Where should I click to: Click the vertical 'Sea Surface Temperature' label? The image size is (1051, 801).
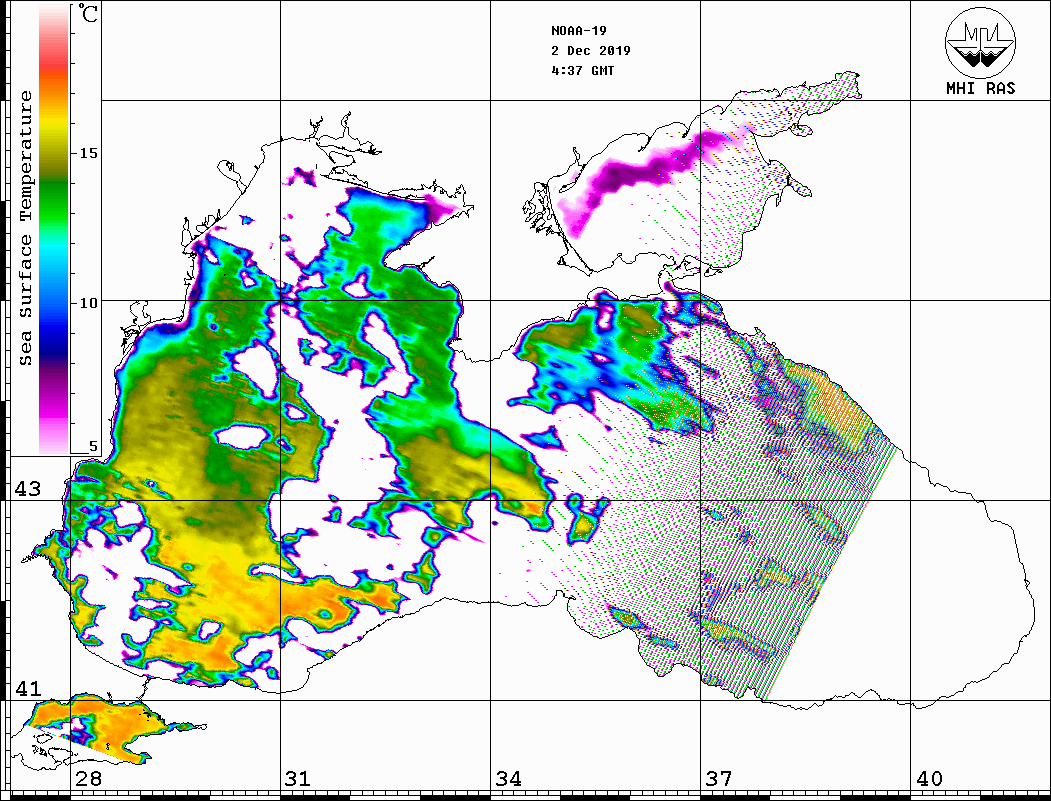[25, 228]
